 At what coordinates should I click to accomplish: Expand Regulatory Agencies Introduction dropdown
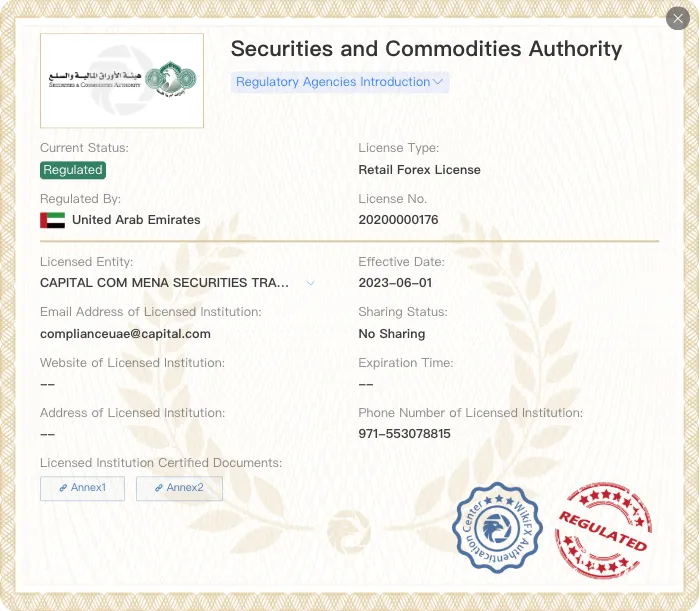(340, 82)
